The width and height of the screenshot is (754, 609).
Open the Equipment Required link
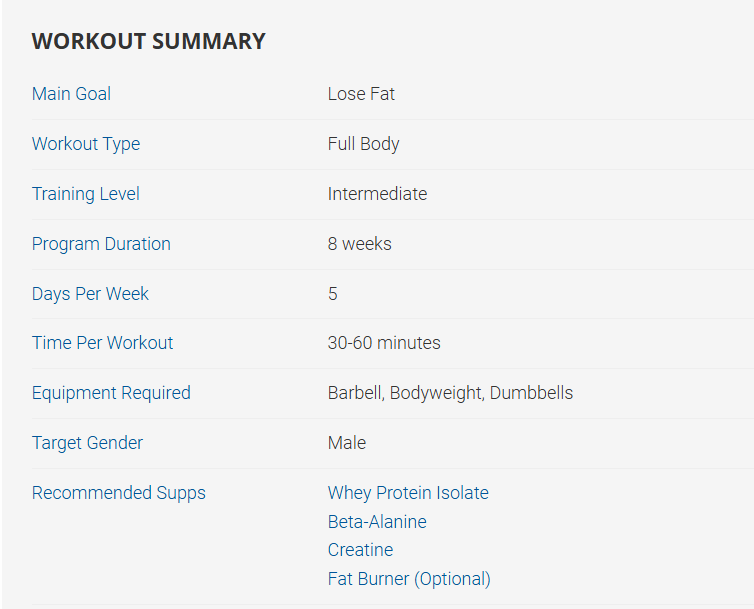click(111, 393)
